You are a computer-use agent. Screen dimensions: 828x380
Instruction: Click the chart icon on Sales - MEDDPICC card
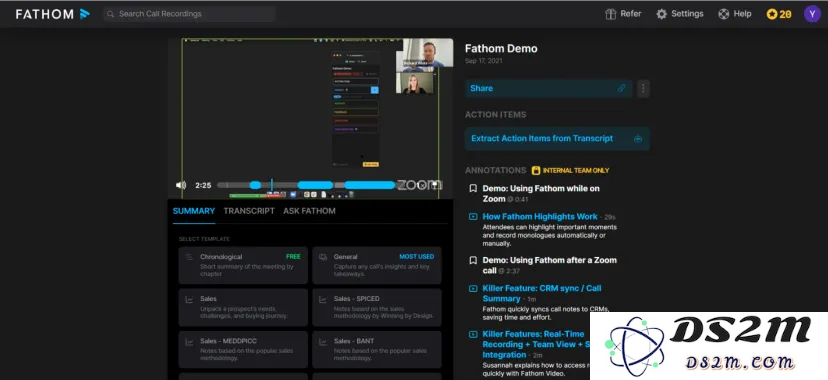pos(189,341)
